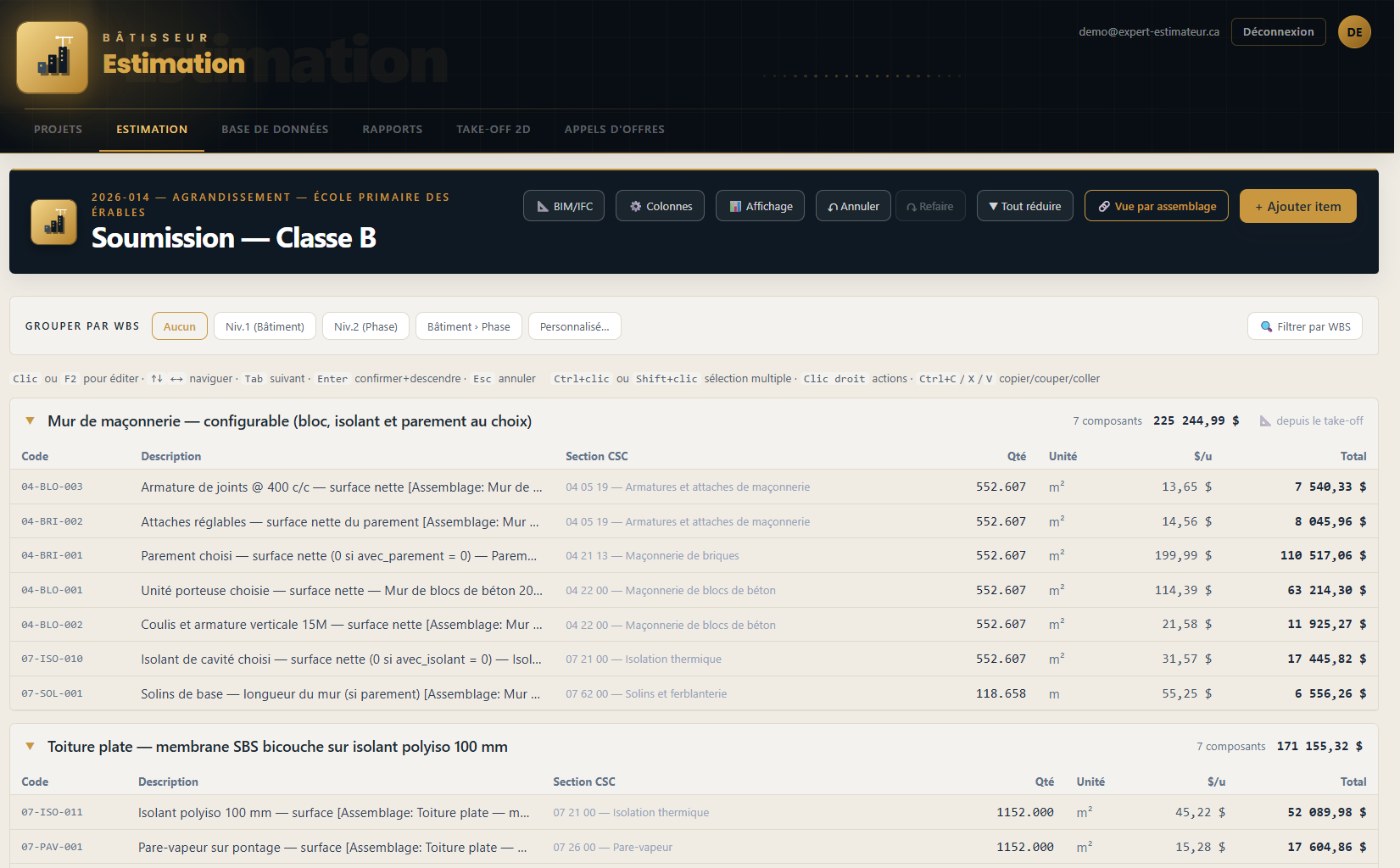Click Tout réduire to collapse all
Viewport: 1400px width, 868px height.
point(1025,206)
